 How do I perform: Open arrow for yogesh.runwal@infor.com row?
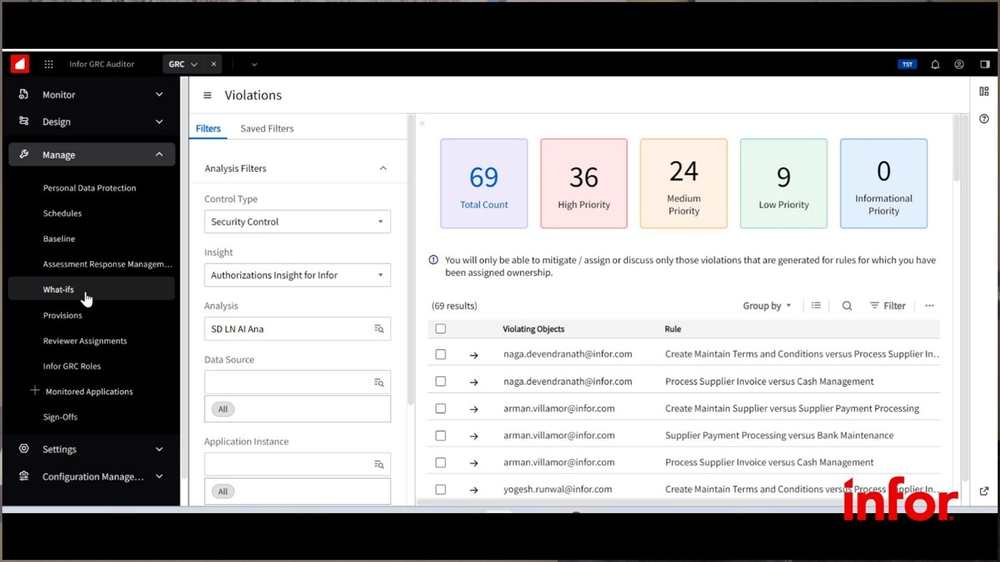474,490
